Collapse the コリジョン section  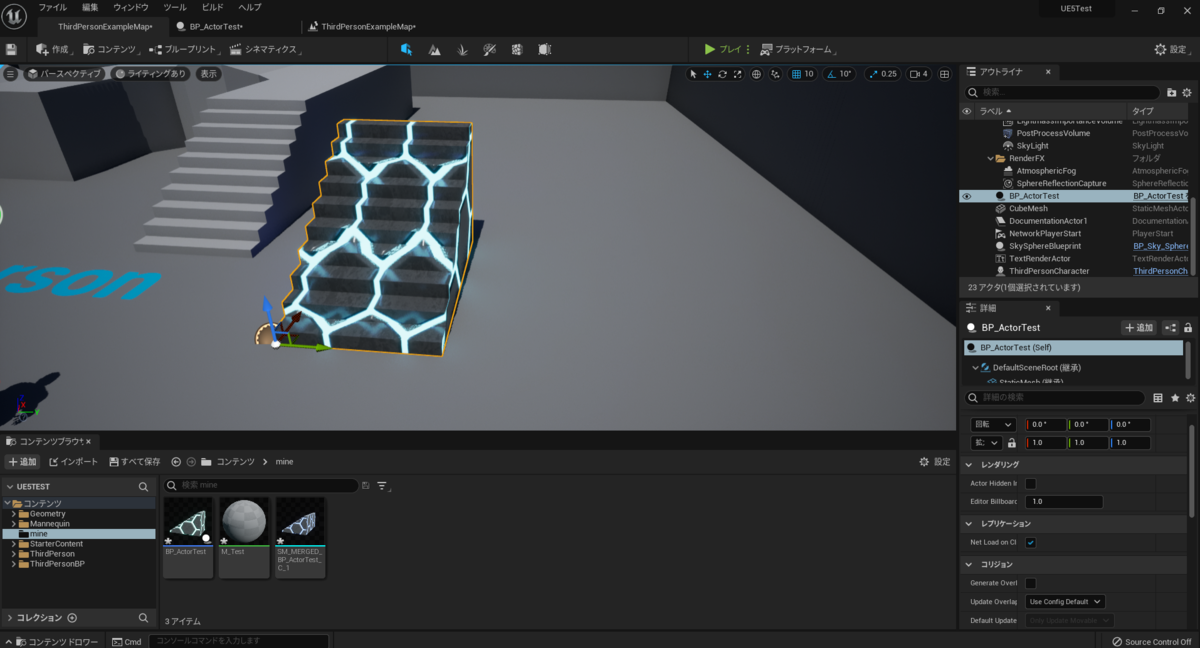[x=968, y=564]
